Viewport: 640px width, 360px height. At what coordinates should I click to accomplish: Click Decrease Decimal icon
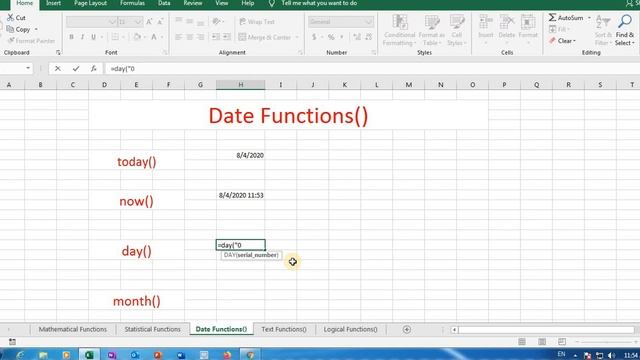click(369, 37)
